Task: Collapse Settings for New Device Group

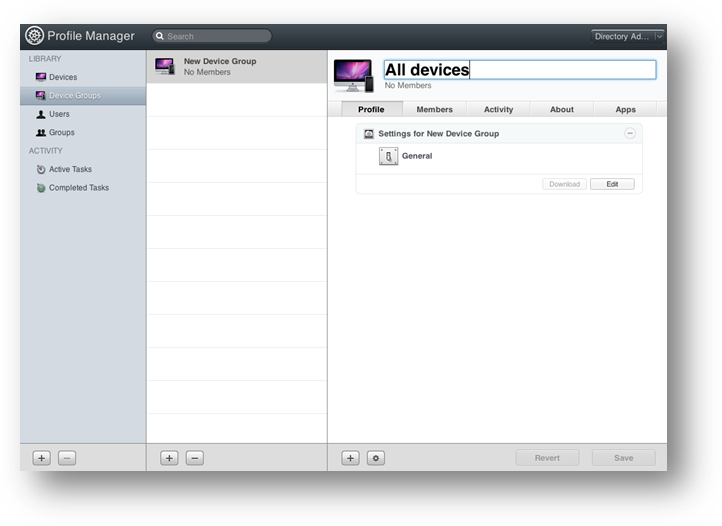Action: tap(630, 133)
